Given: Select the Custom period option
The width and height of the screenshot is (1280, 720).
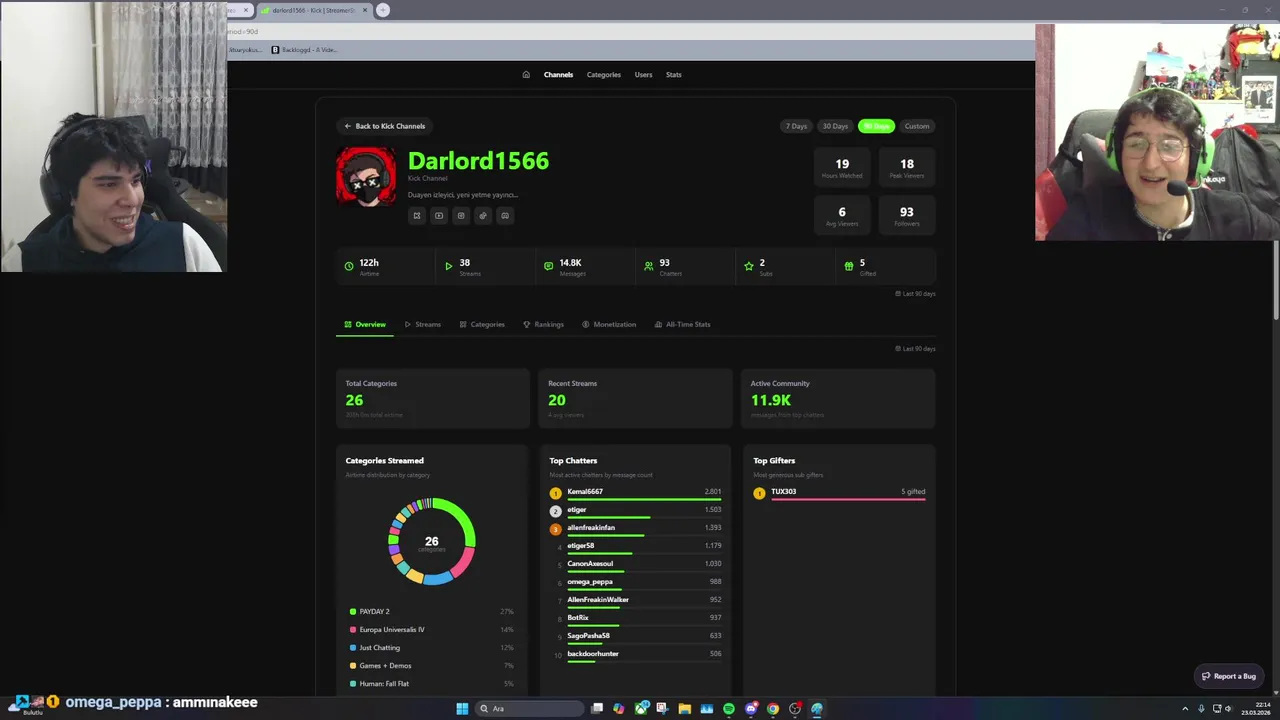Looking at the screenshot, I should tap(917, 126).
